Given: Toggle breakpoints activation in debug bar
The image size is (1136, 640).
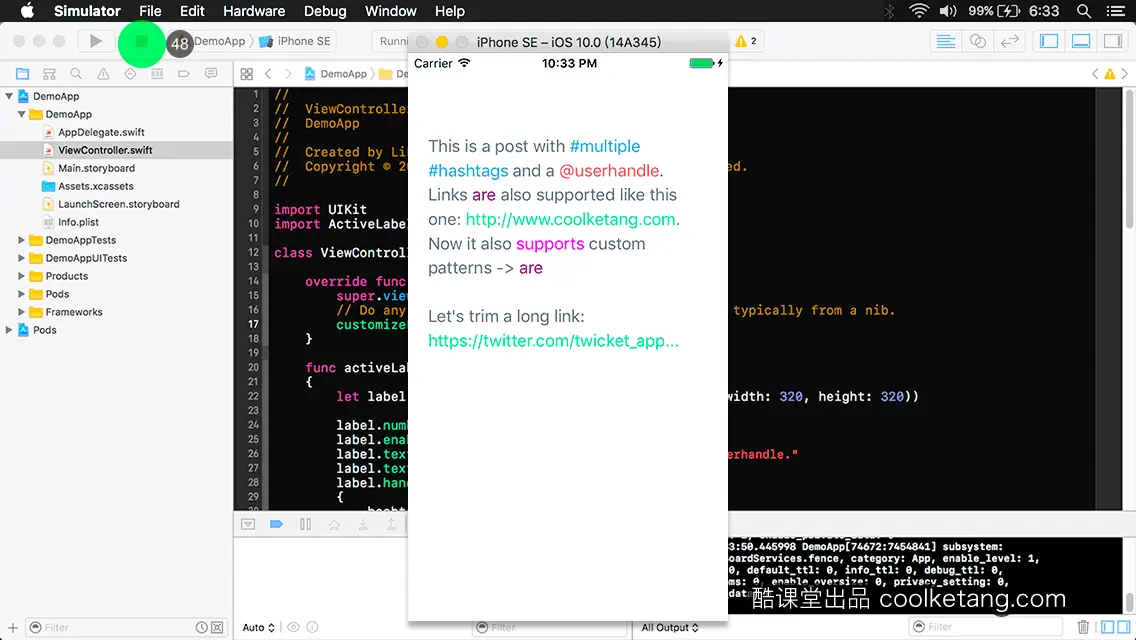Looking at the screenshot, I should (276, 524).
